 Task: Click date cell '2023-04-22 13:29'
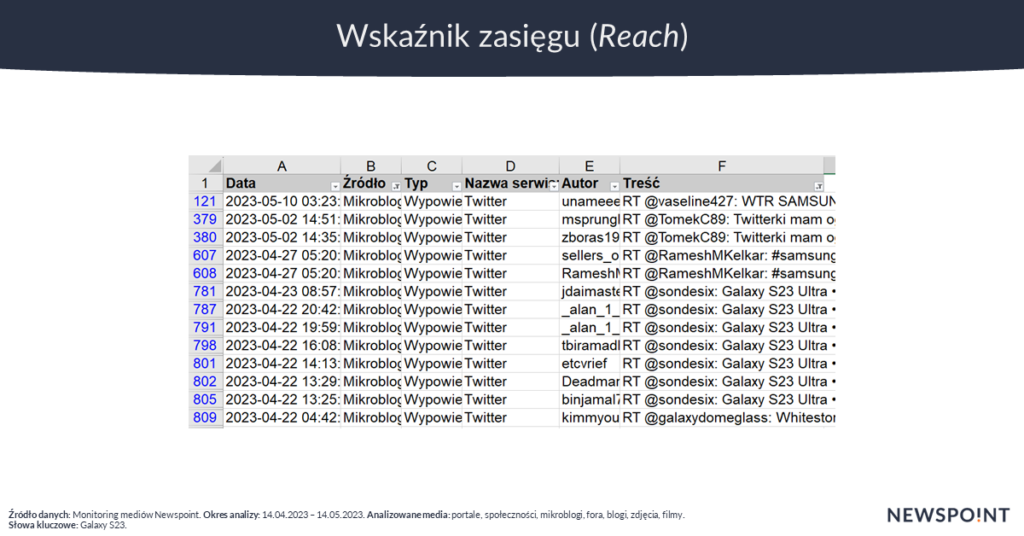tap(281, 381)
